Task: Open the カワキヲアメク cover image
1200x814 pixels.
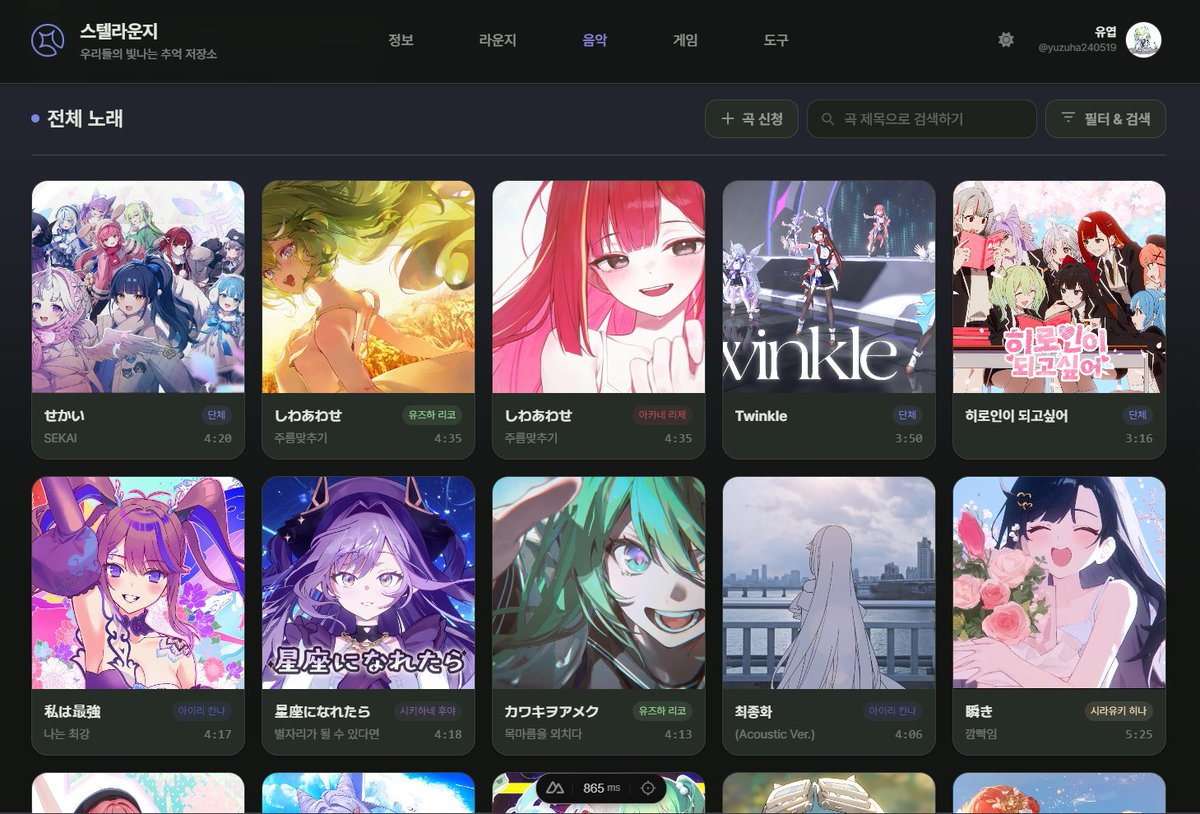Action: pos(599,583)
